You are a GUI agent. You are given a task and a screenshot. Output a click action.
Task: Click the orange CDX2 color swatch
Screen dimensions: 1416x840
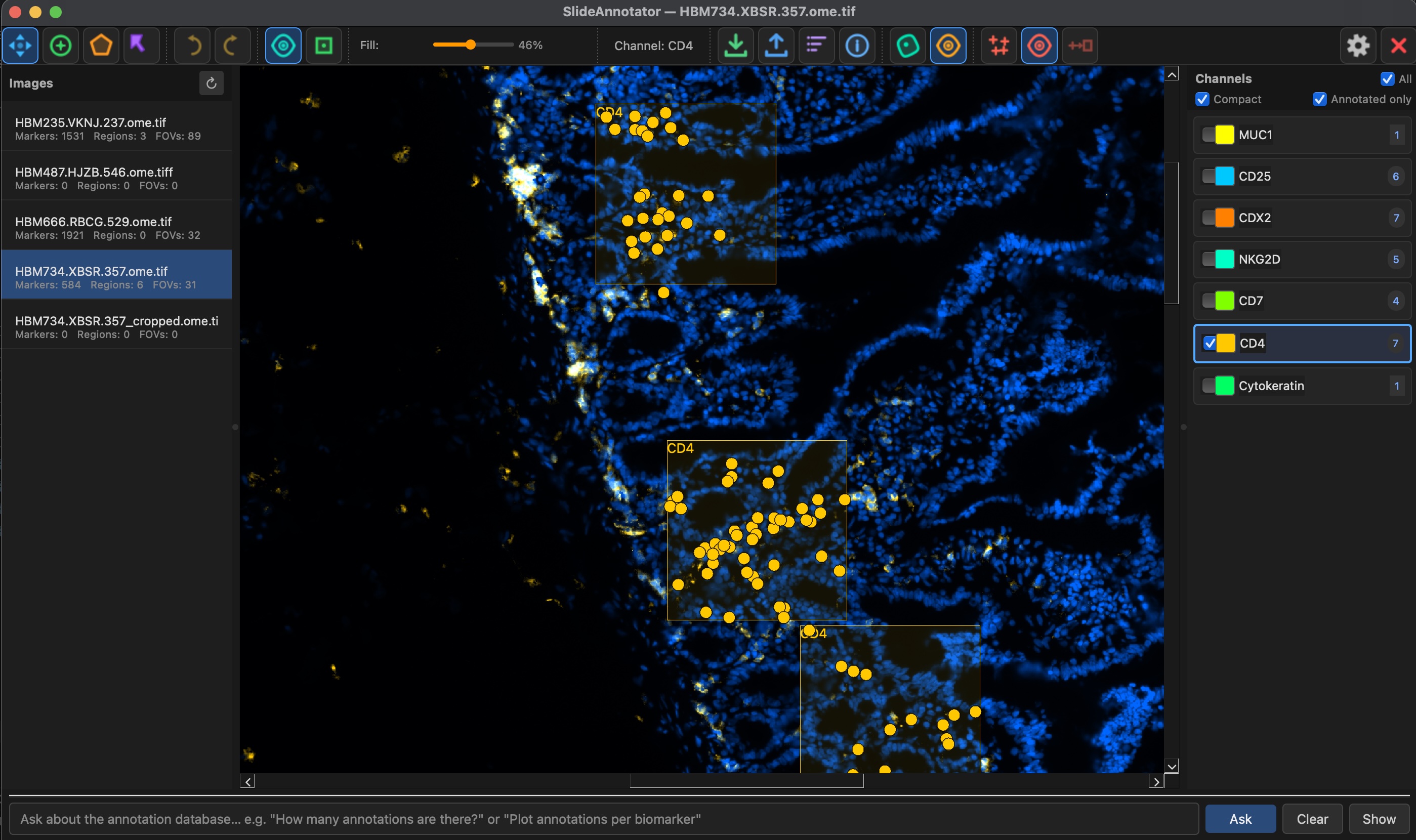[x=1224, y=218]
